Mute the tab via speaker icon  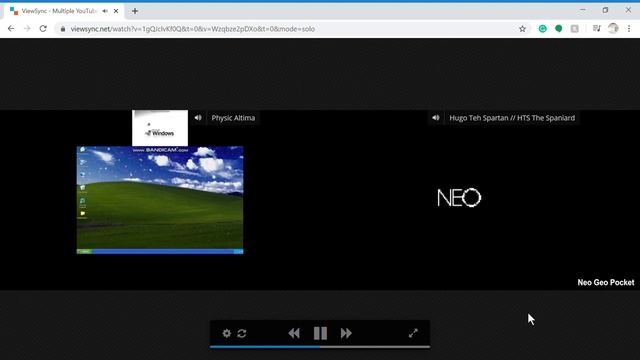[x=105, y=11]
